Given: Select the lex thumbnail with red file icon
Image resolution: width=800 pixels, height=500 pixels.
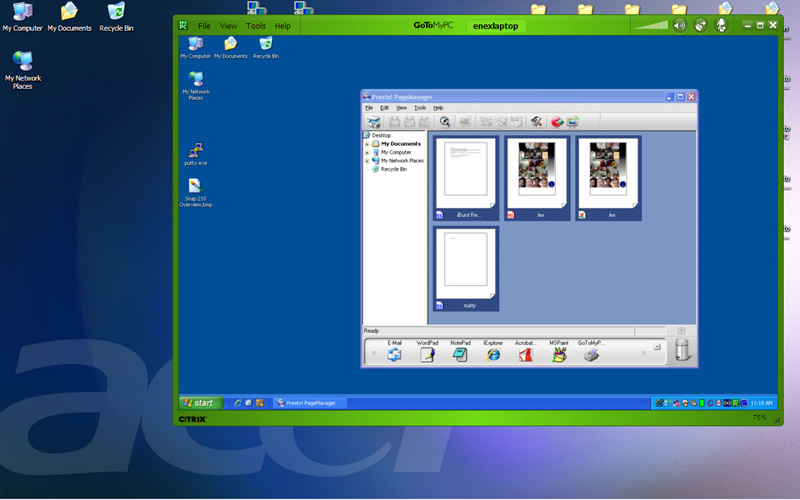Looking at the screenshot, I should pos(537,178).
